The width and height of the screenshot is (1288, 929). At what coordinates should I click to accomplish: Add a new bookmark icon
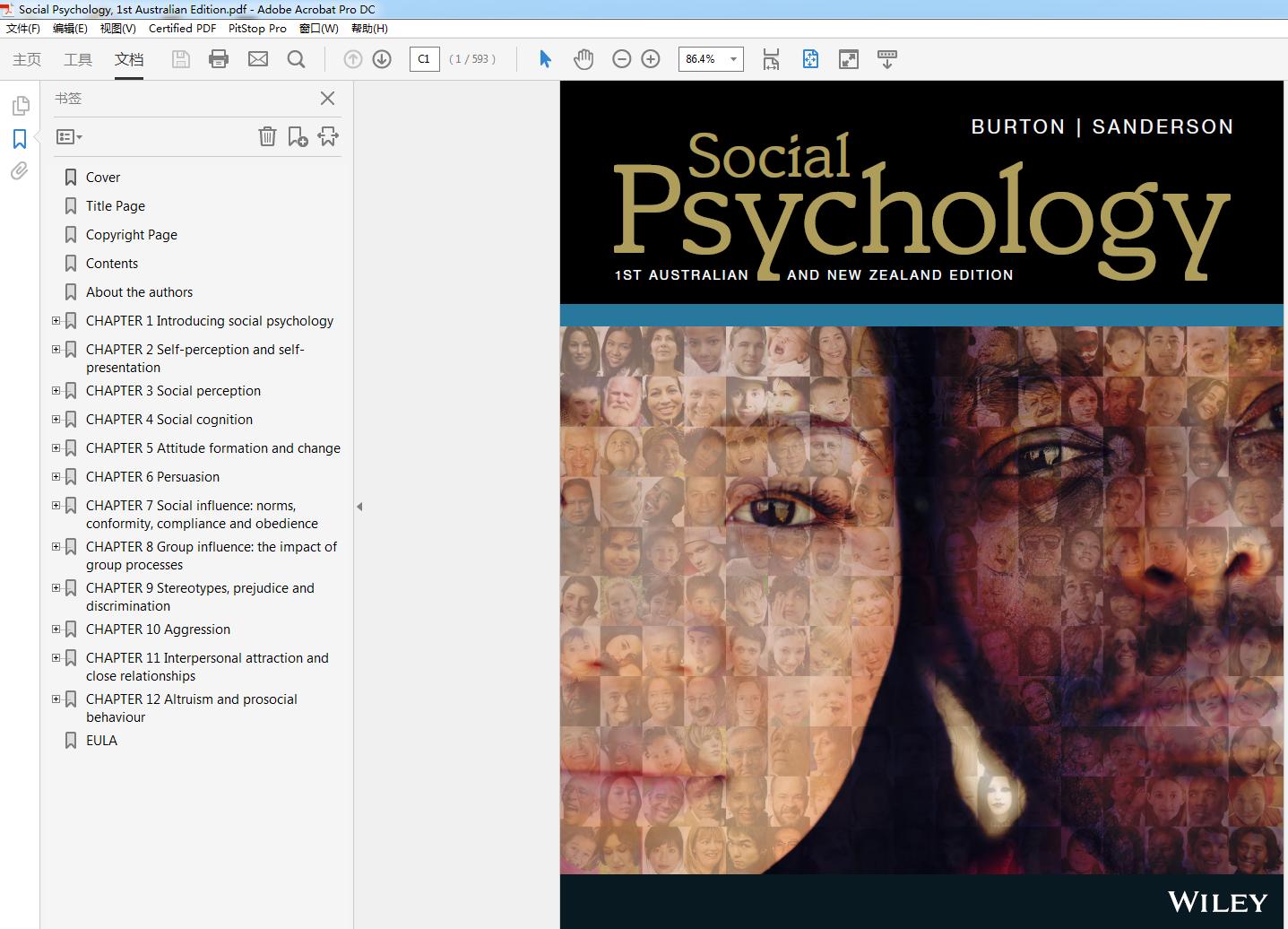coord(298,136)
